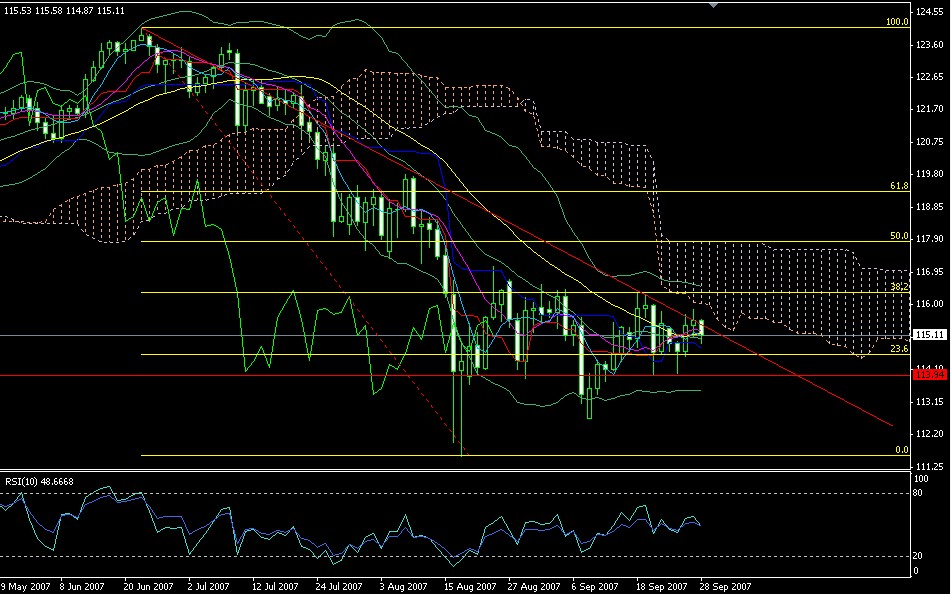Screen dimensions: 952x594
Task: Click the OHLC readout '115.53 115.58 114.87 115.11'
Action: point(64,10)
